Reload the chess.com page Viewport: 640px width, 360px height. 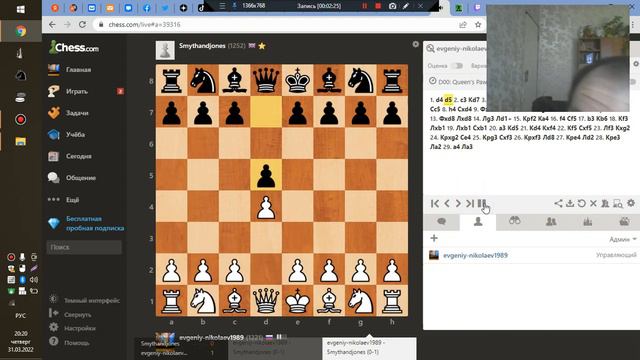[82, 24]
